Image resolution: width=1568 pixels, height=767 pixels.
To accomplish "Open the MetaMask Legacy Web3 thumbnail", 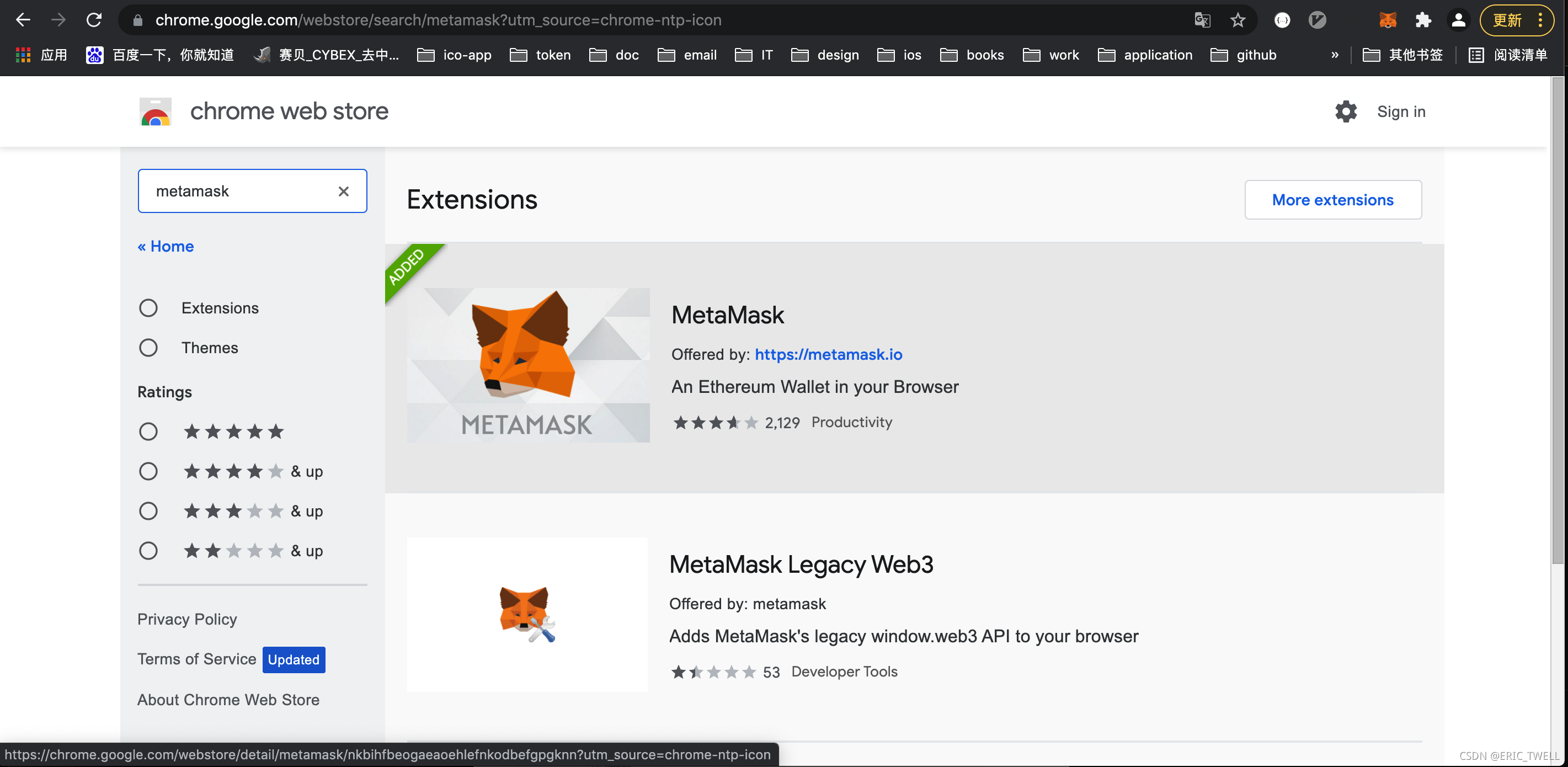I will (x=527, y=614).
